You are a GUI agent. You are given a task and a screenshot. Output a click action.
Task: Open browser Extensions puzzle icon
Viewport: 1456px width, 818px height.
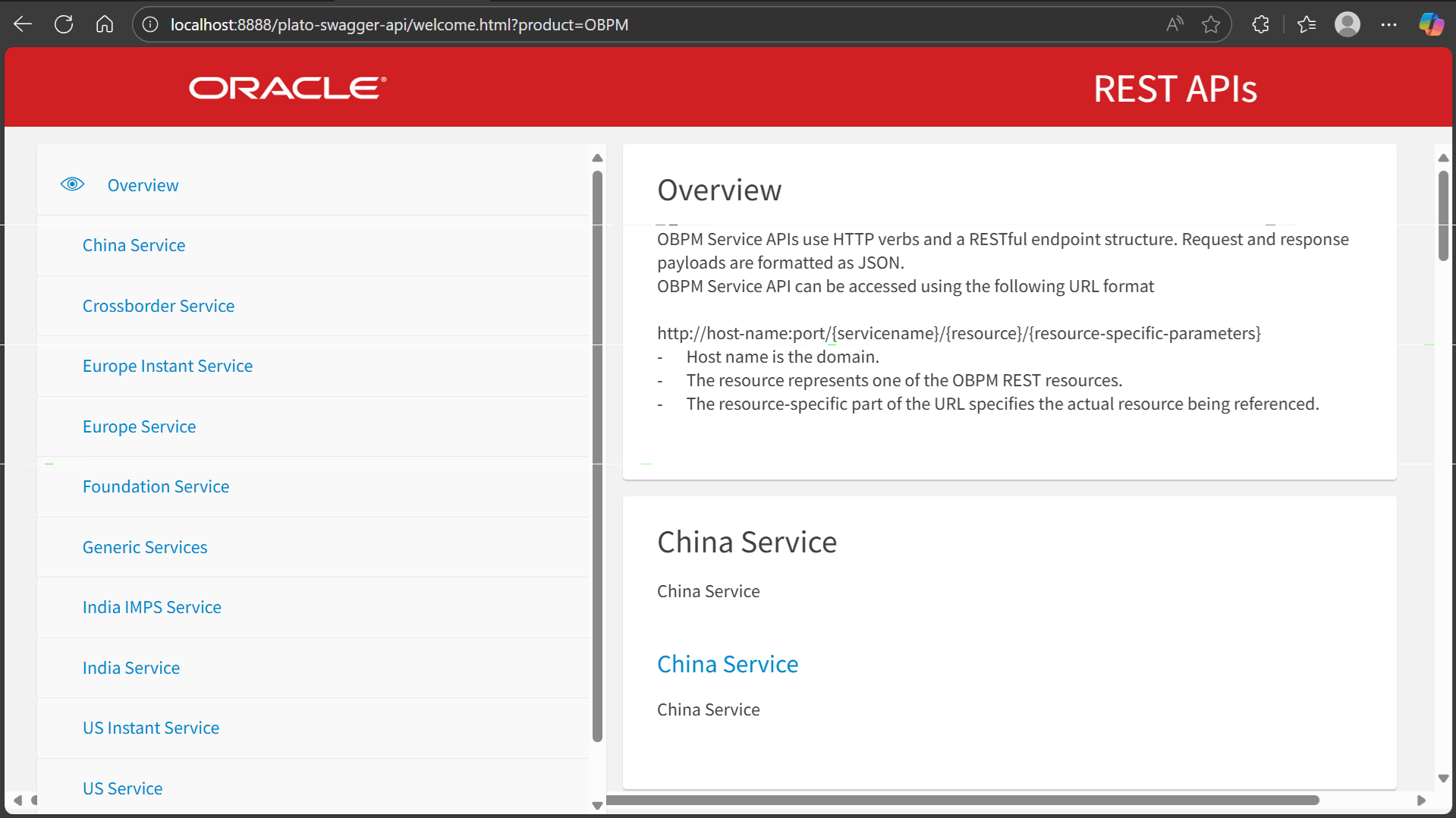(1260, 24)
